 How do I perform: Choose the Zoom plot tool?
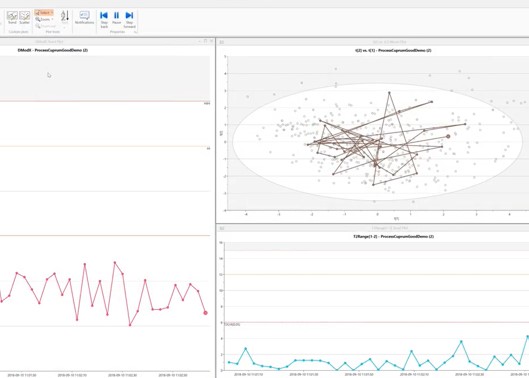(x=43, y=20)
